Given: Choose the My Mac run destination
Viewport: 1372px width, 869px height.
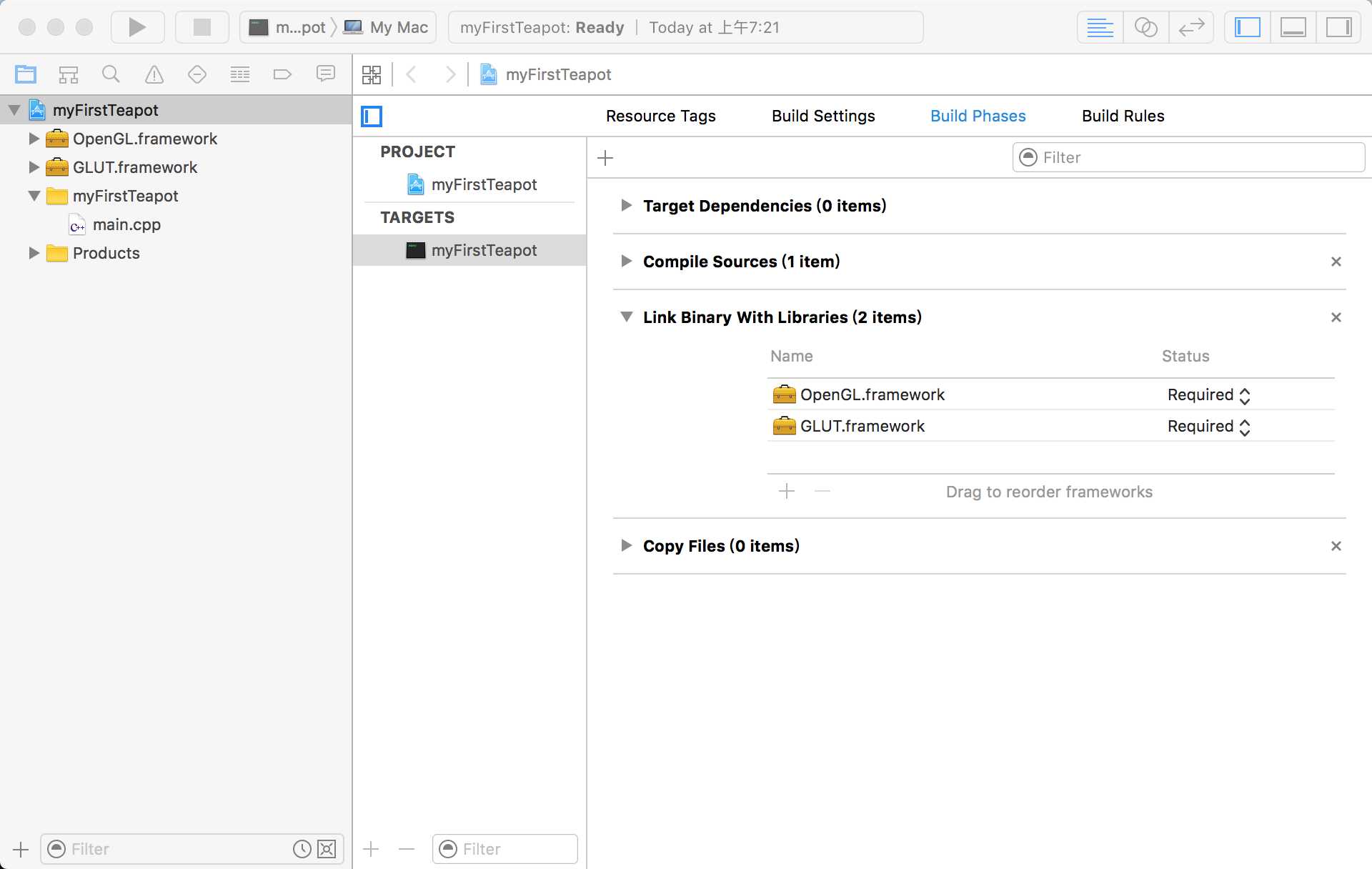Looking at the screenshot, I should (x=386, y=27).
